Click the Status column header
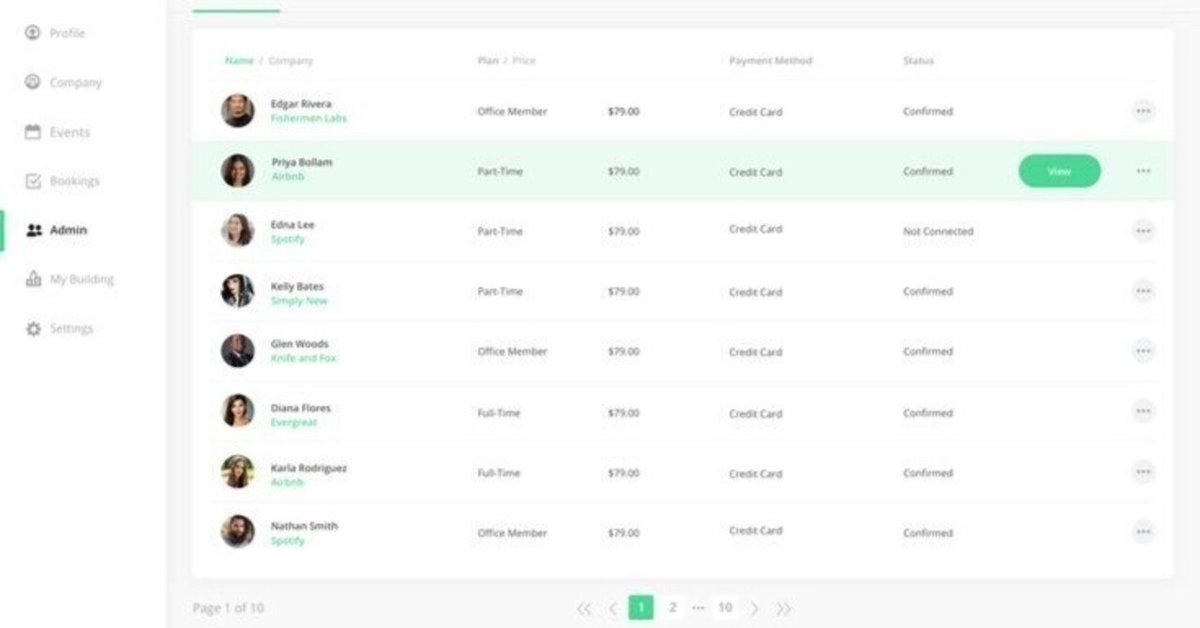Image resolution: width=1200 pixels, height=628 pixels. click(918, 61)
